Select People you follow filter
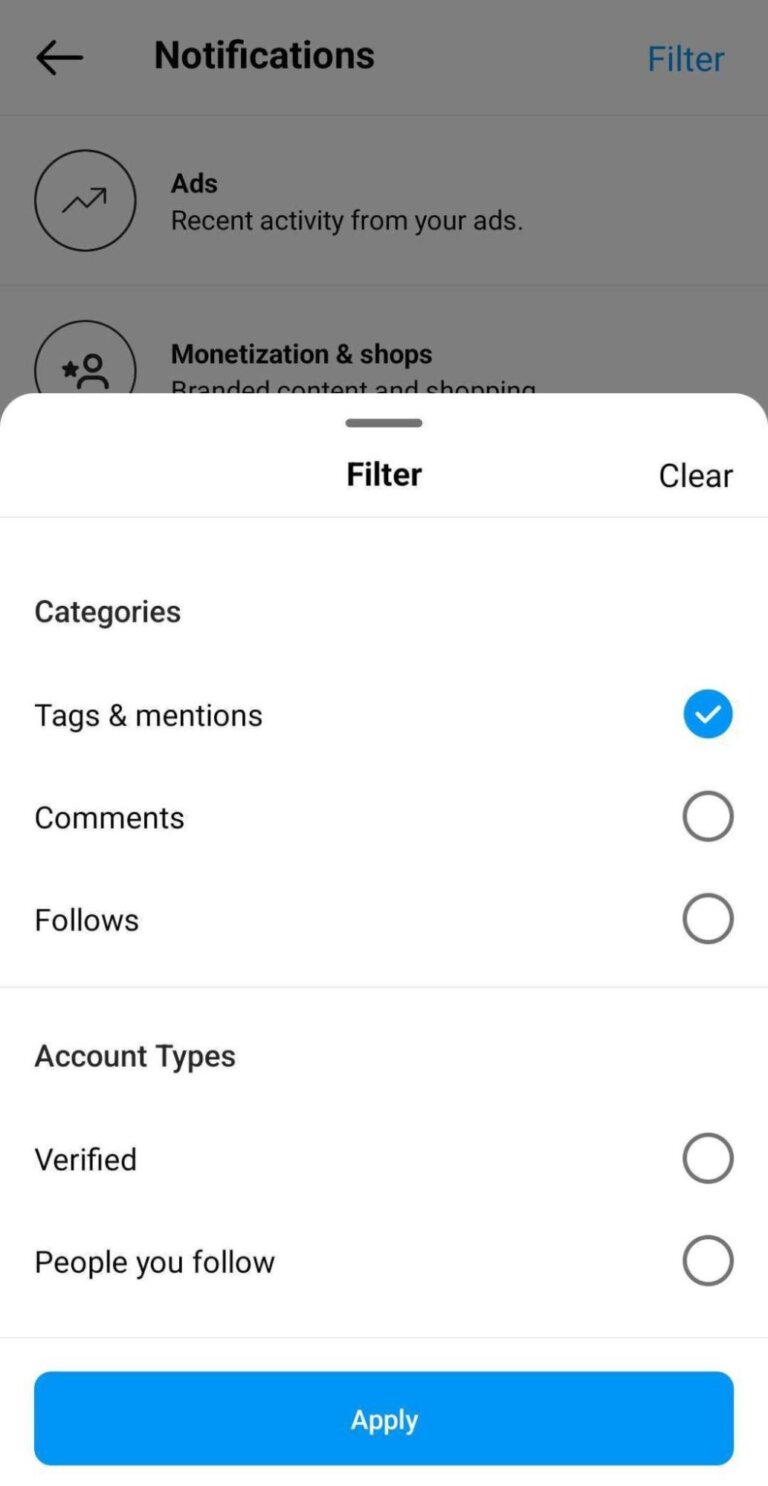This screenshot has height=1486, width=768. point(707,1260)
